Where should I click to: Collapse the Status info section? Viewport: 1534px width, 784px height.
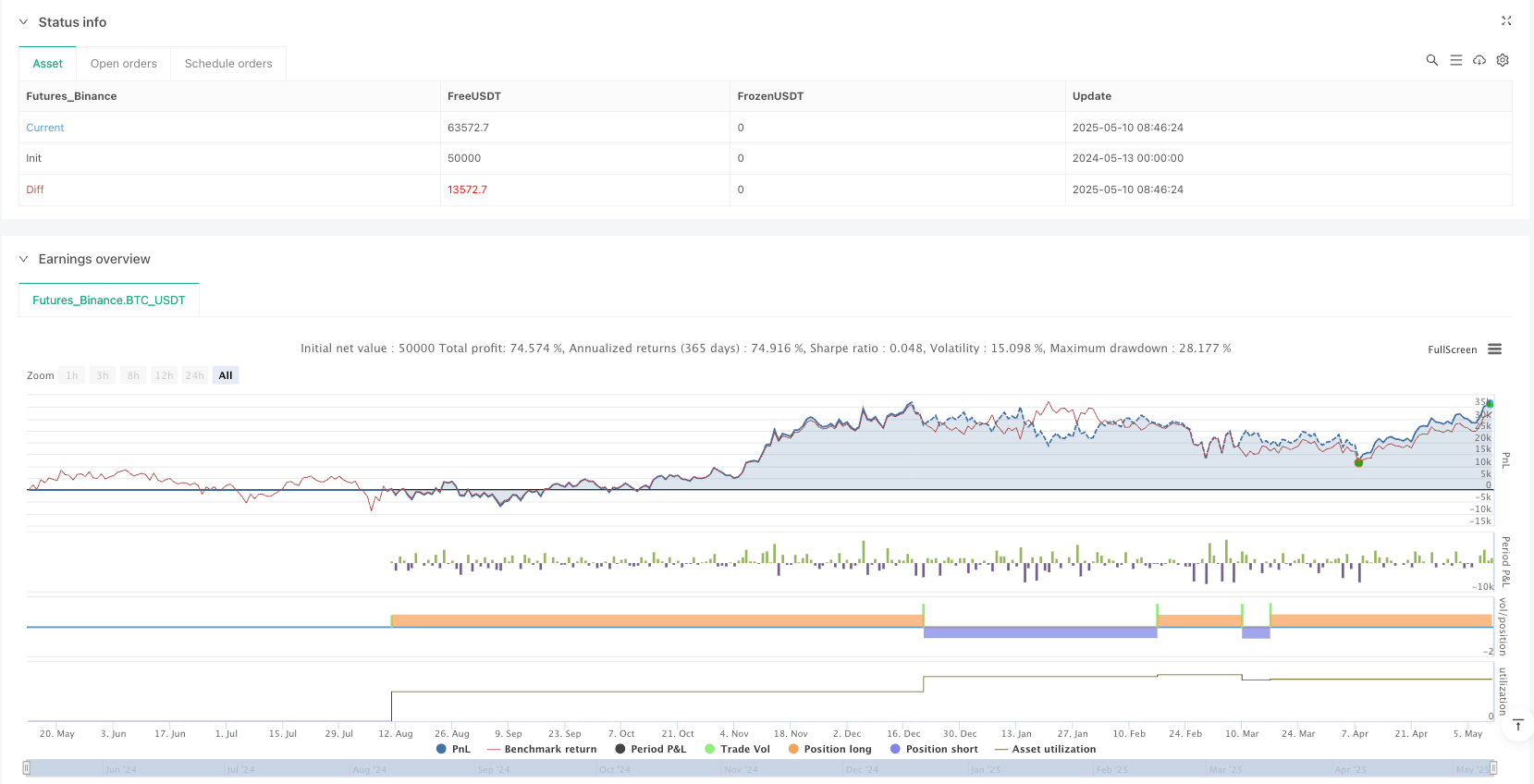pos(24,22)
